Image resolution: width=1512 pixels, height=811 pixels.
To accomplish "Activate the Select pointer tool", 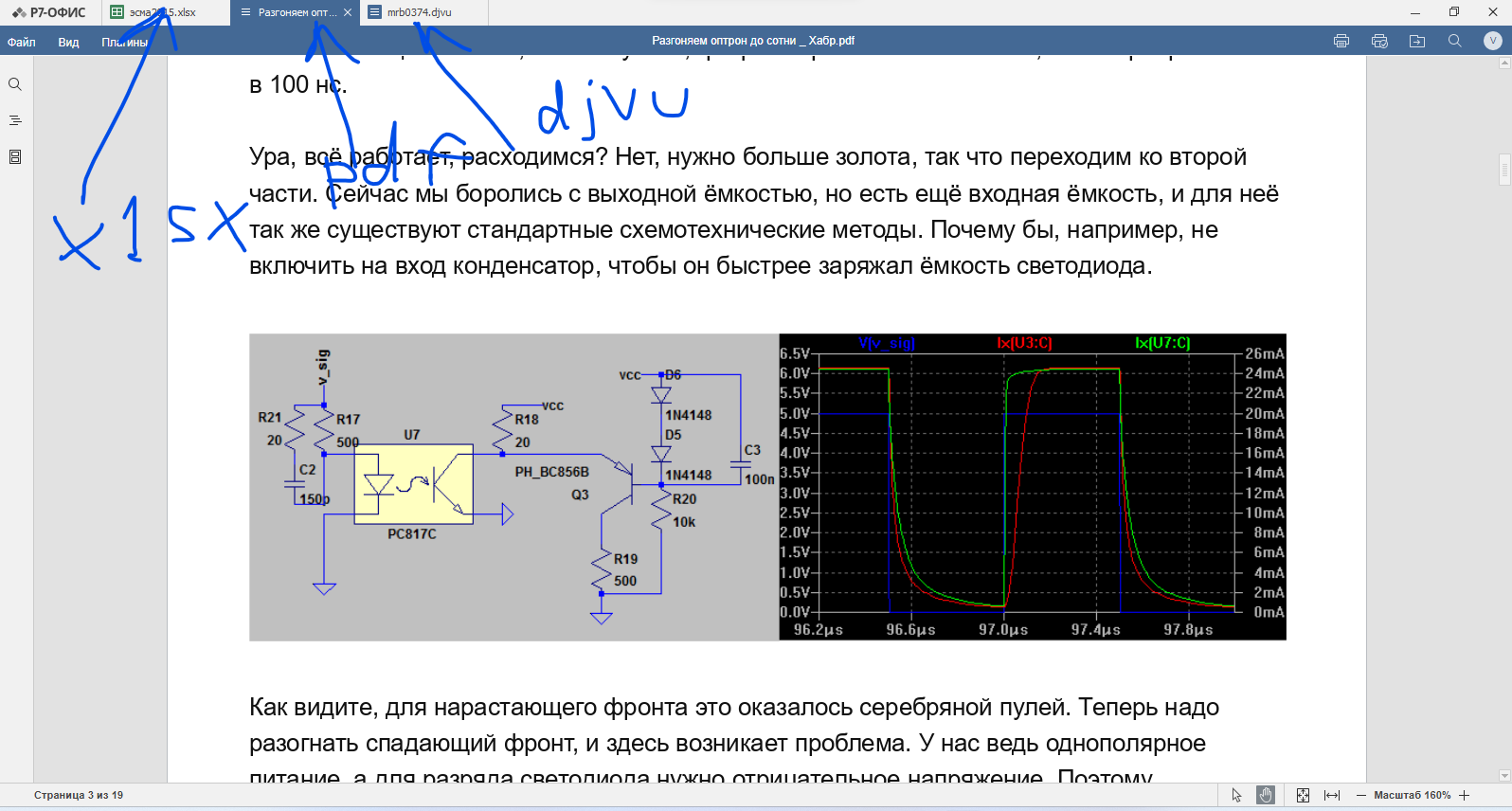I will (1236, 795).
